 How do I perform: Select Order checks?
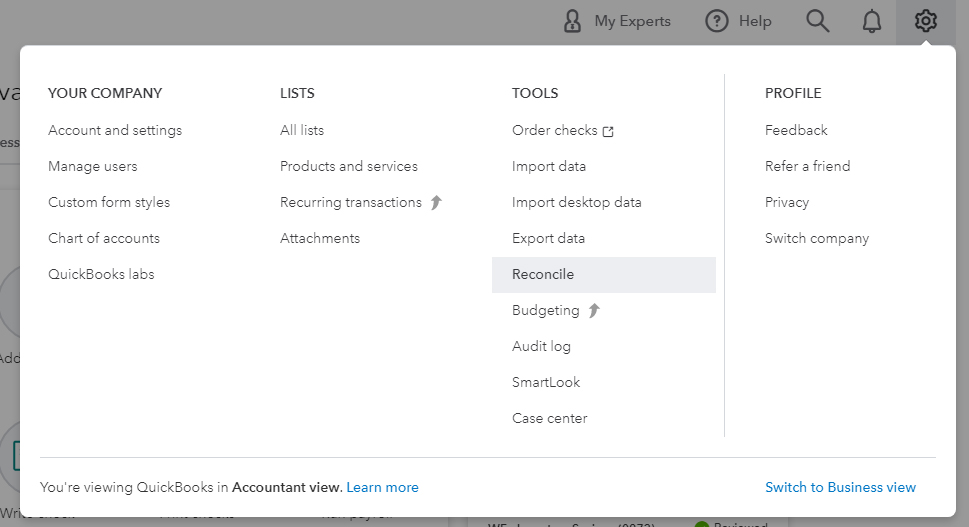pyautogui.click(x=554, y=130)
